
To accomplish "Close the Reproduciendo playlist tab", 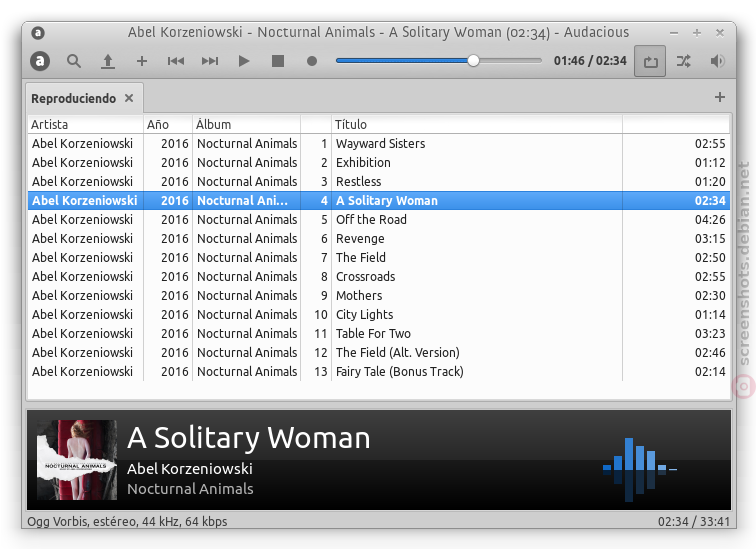I will [129, 98].
